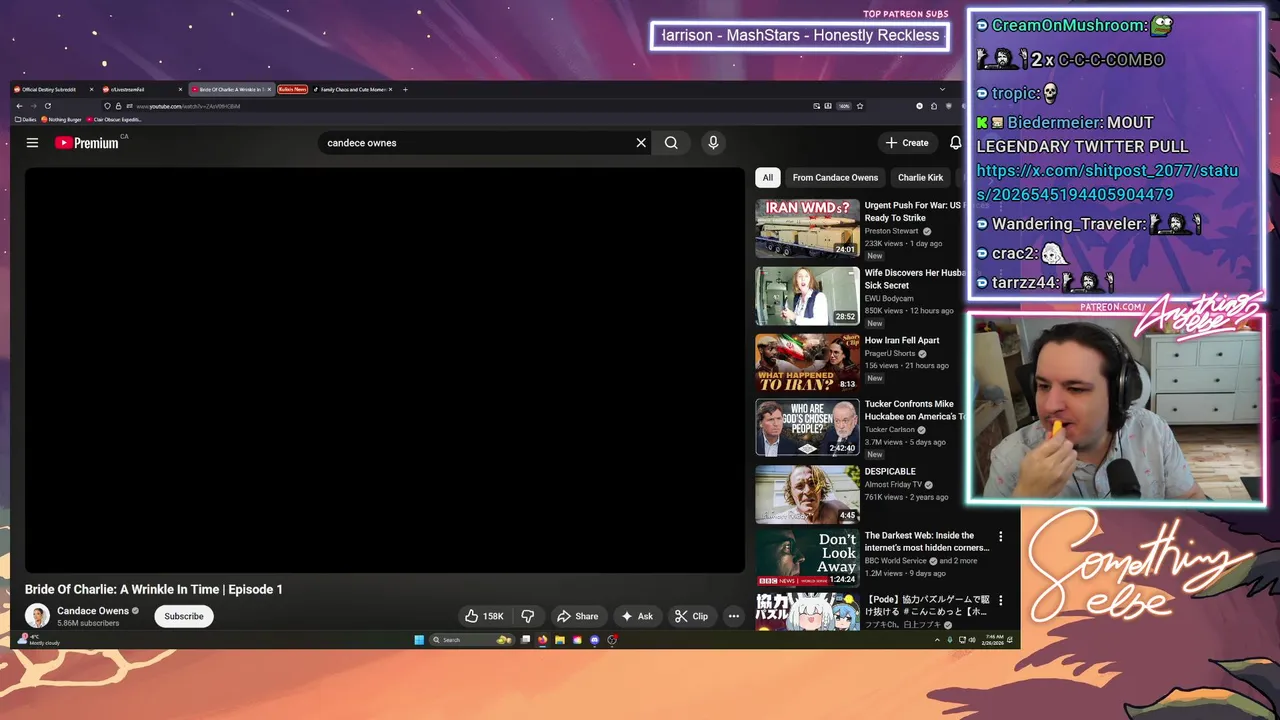Click the Create button

907,143
